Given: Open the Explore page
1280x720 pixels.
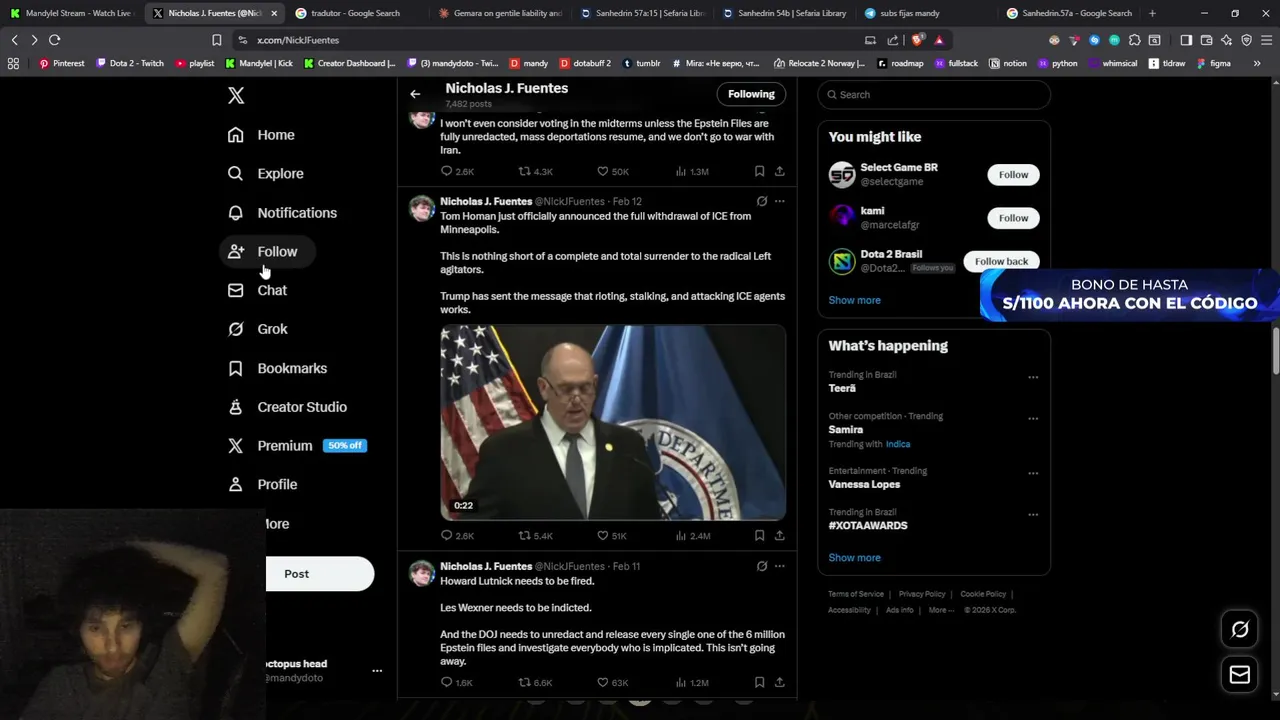Looking at the screenshot, I should 265,174.
